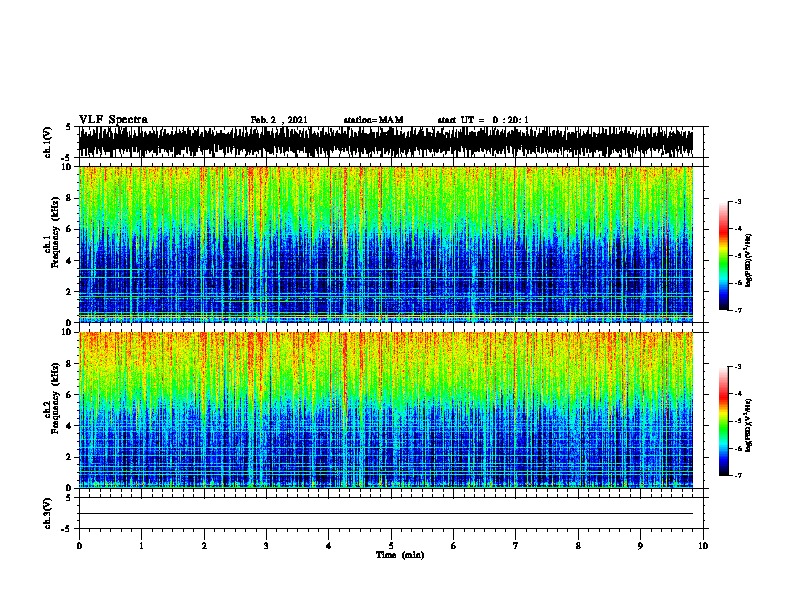Viewport: 792px width, 612px height.
Task: Click inside the ch.1 spectrogram panel
Action: [386, 244]
